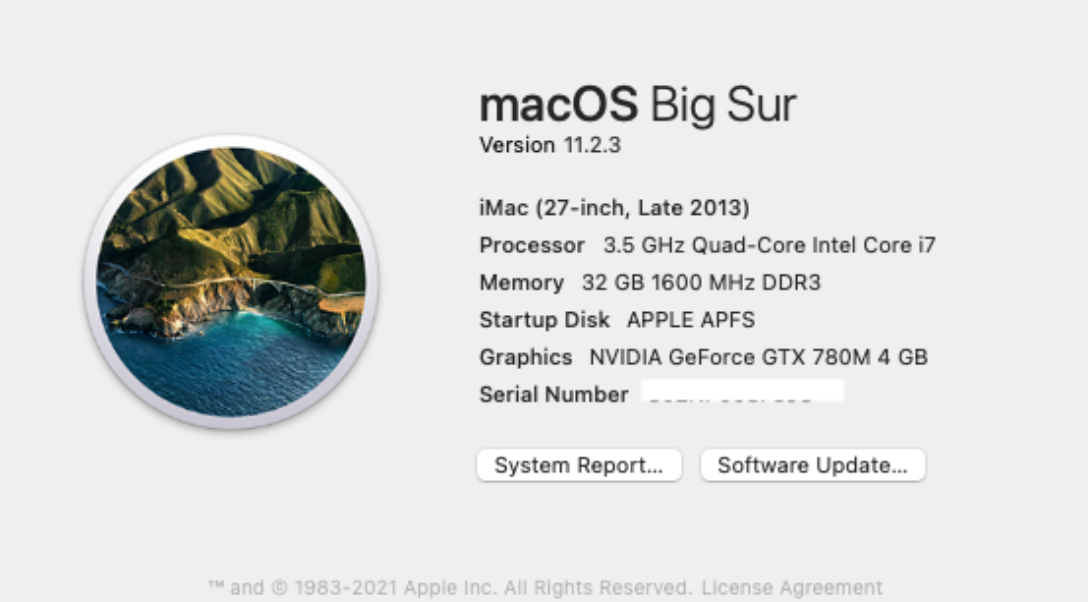1088x602 pixels.
Task: Click the macOS Big Sur landscape icon
Action: click(231, 282)
